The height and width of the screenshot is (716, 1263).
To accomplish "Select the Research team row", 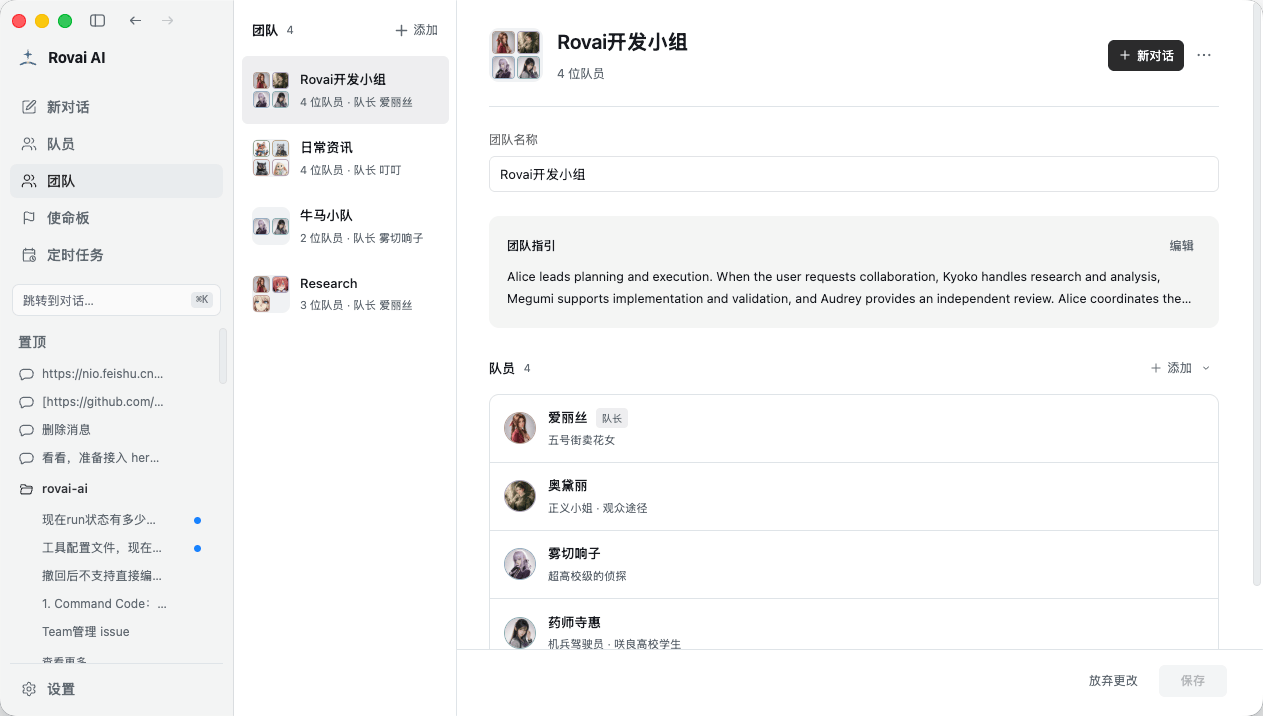I will [345, 294].
